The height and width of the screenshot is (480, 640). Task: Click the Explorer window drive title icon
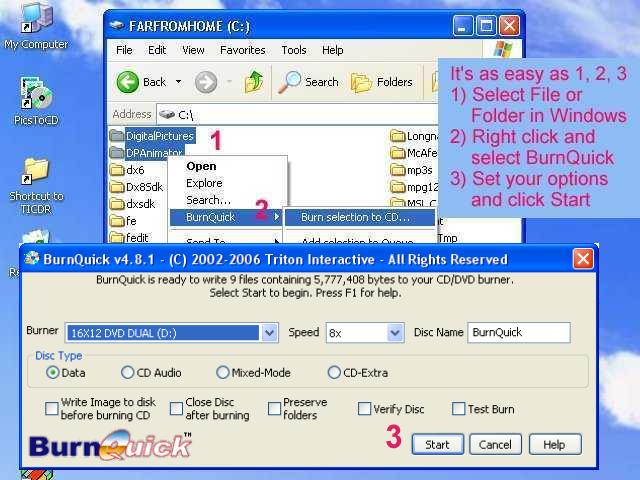point(117,25)
